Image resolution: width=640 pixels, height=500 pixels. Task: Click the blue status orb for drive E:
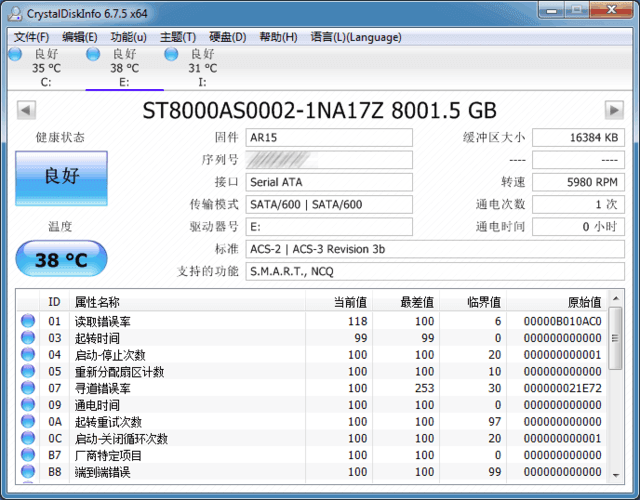(93, 54)
